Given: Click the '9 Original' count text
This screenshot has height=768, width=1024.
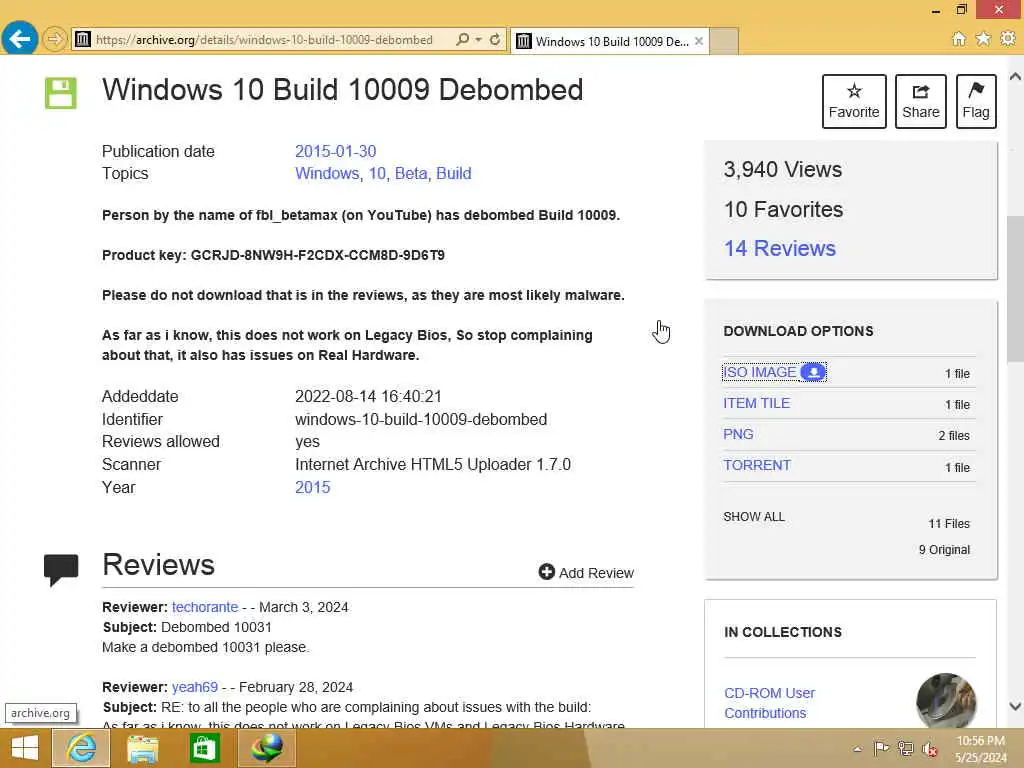Looking at the screenshot, I should pyautogui.click(x=944, y=550).
